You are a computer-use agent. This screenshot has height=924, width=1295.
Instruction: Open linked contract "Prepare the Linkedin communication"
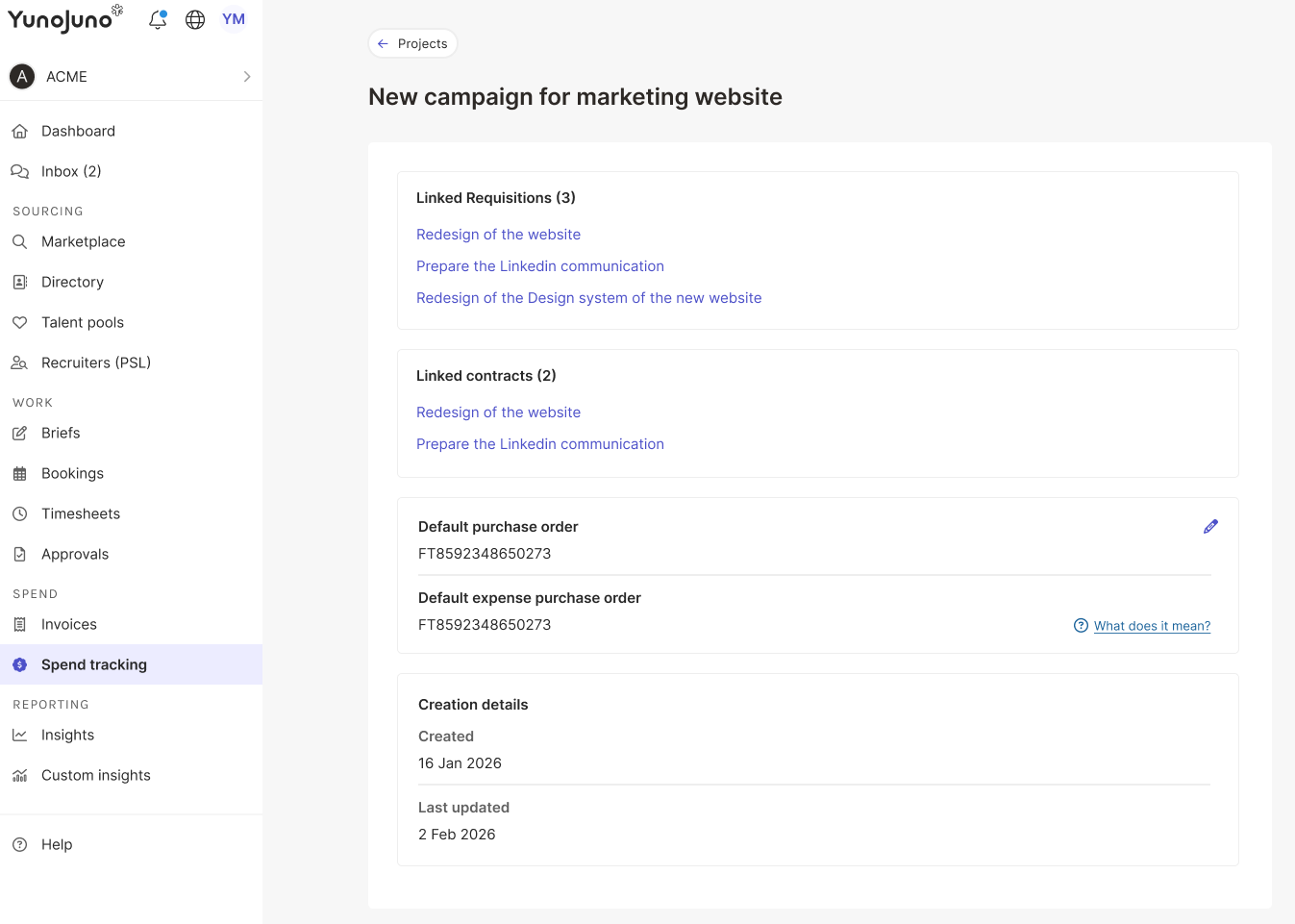(x=539, y=444)
